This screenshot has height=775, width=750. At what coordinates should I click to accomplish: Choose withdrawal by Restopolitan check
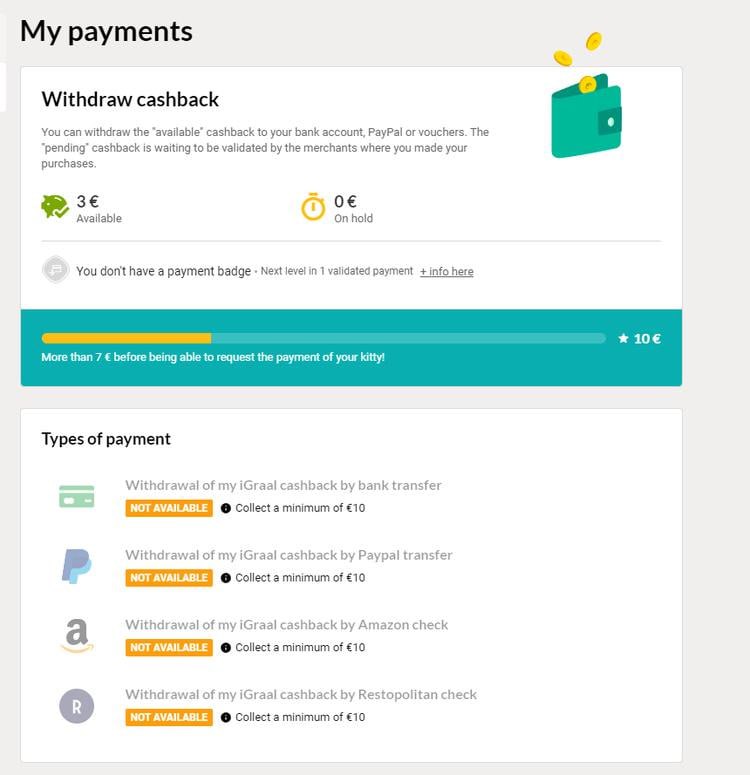[301, 695]
